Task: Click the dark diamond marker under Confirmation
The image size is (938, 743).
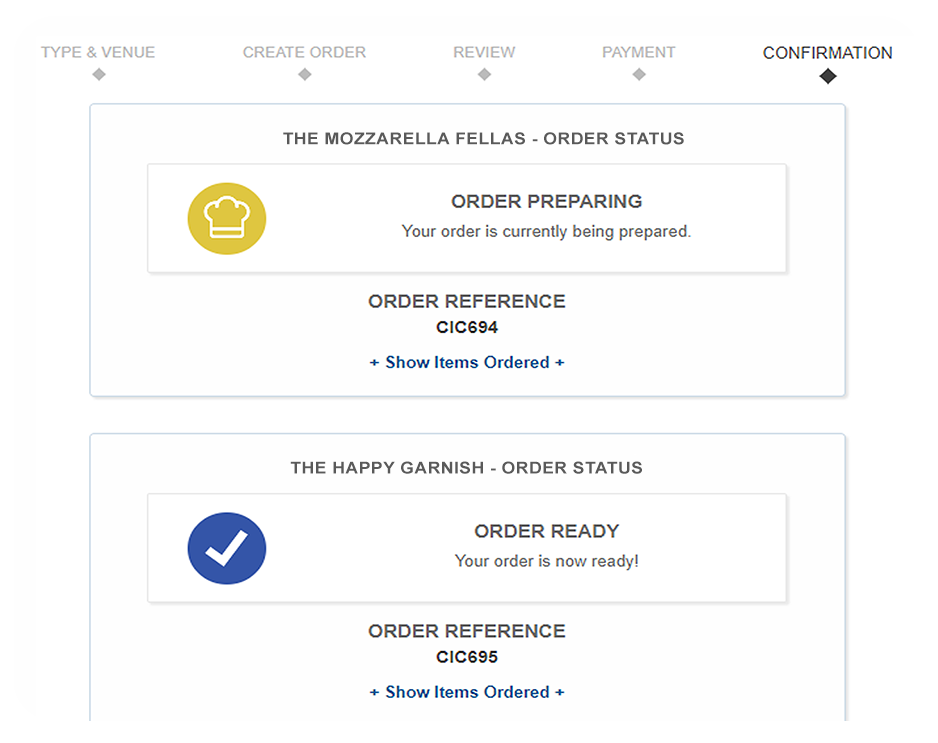Action: click(x=827, y=76)
